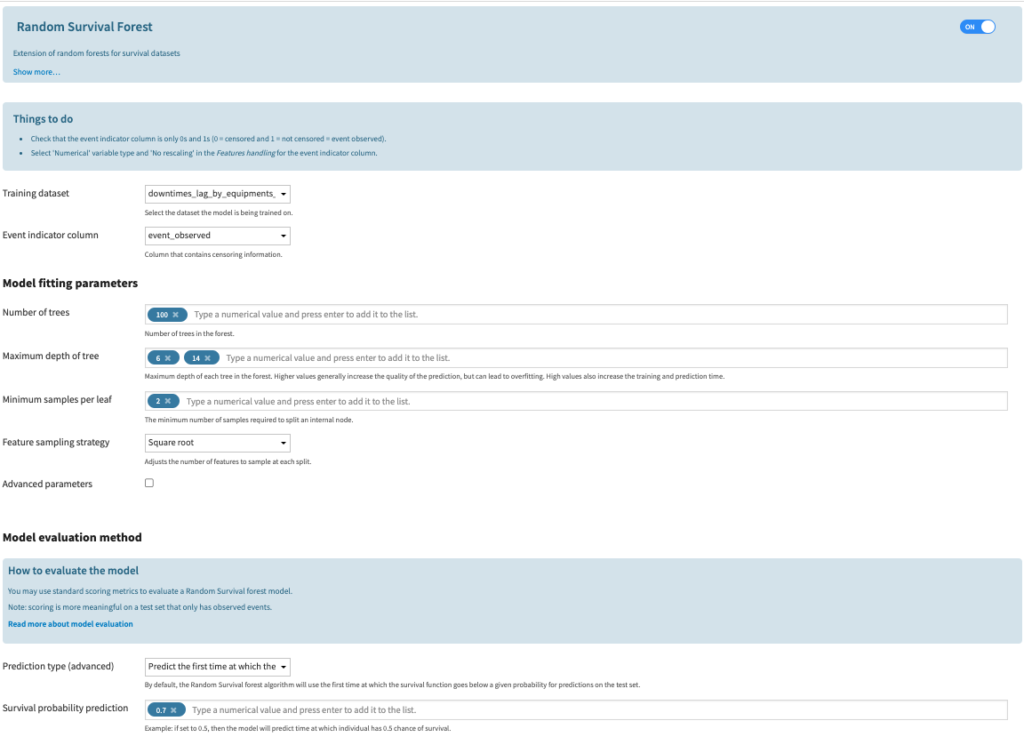Toggle the Random Survival Forest ON switch

[x=977, y=27]
